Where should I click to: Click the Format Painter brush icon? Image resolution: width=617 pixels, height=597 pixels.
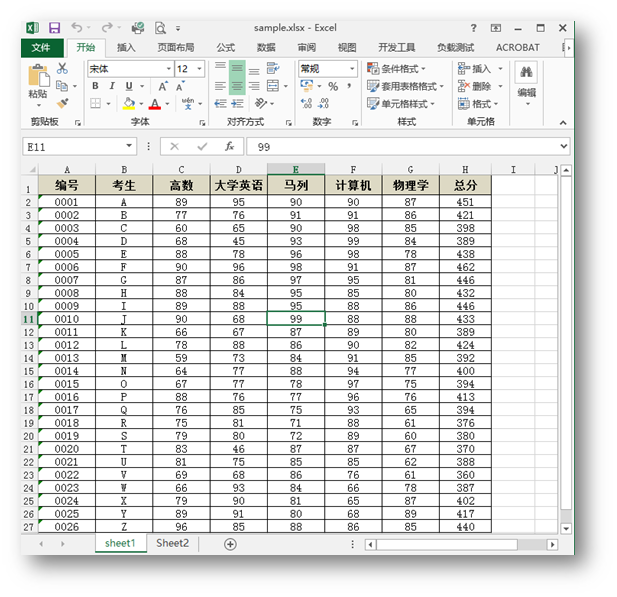(63, 103)
